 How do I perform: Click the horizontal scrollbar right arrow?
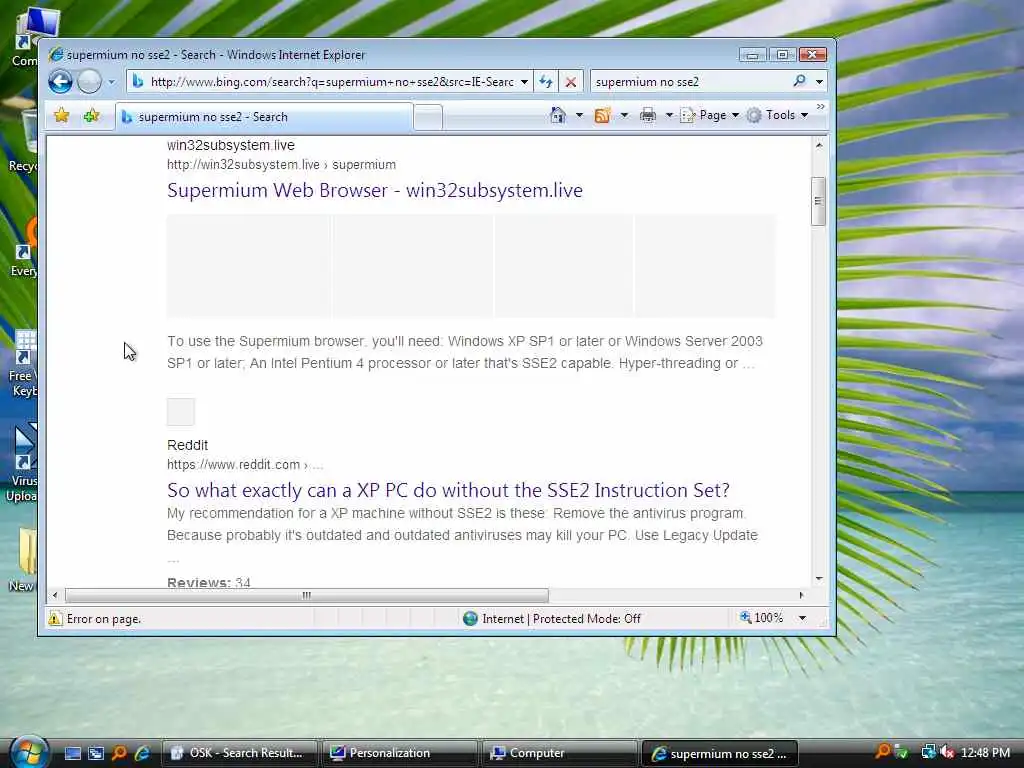coord(802,595)
